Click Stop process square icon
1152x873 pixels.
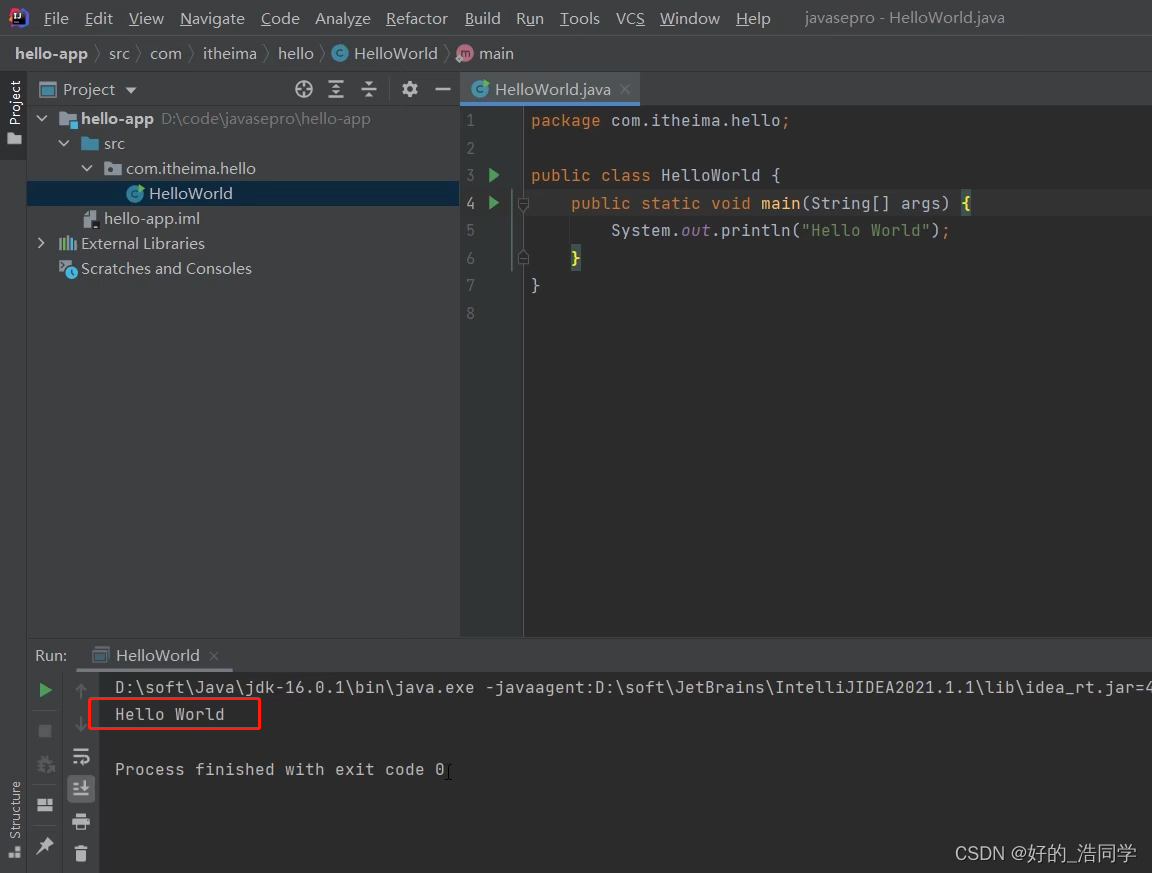coord(45,731)
